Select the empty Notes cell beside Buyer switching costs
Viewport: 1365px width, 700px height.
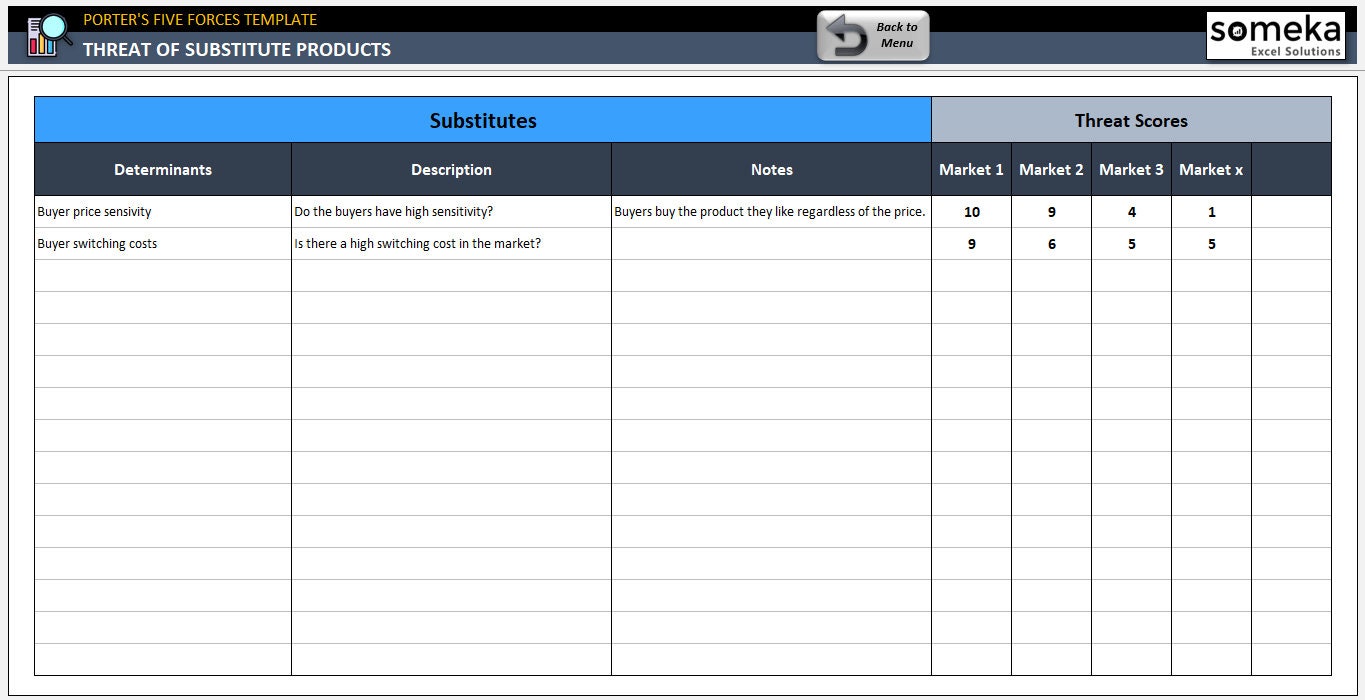771,243
